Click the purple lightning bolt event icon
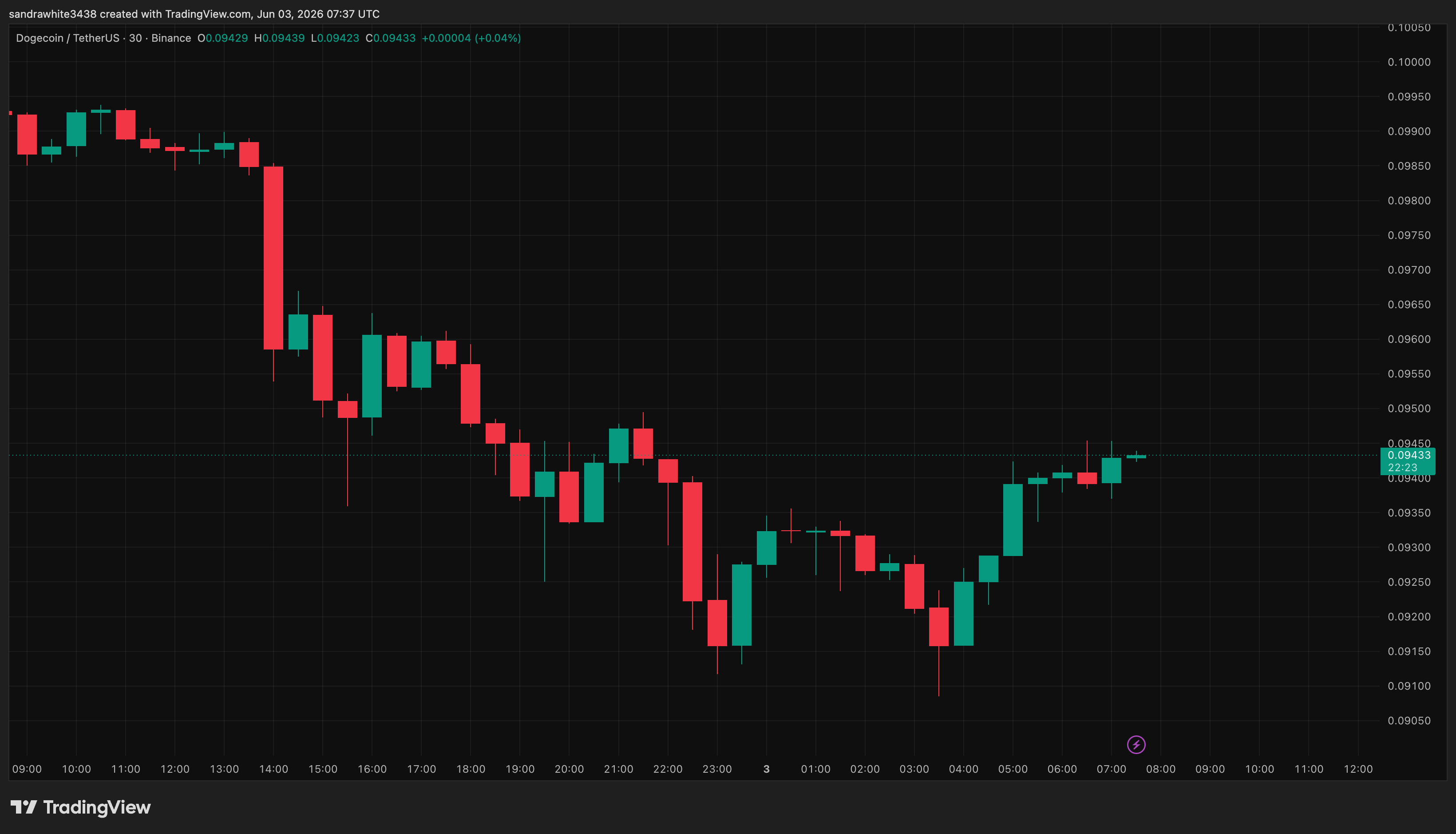 click(x=1136, y=745)
